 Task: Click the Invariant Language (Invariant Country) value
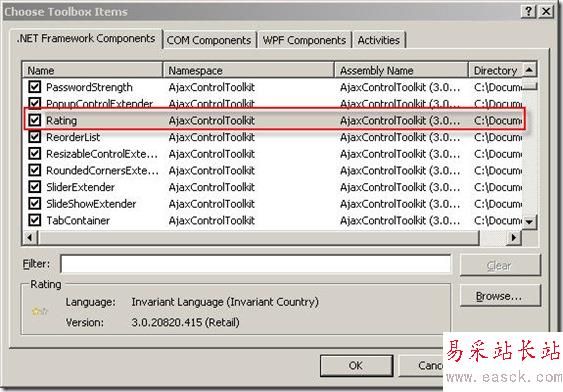tap(225, 302)
